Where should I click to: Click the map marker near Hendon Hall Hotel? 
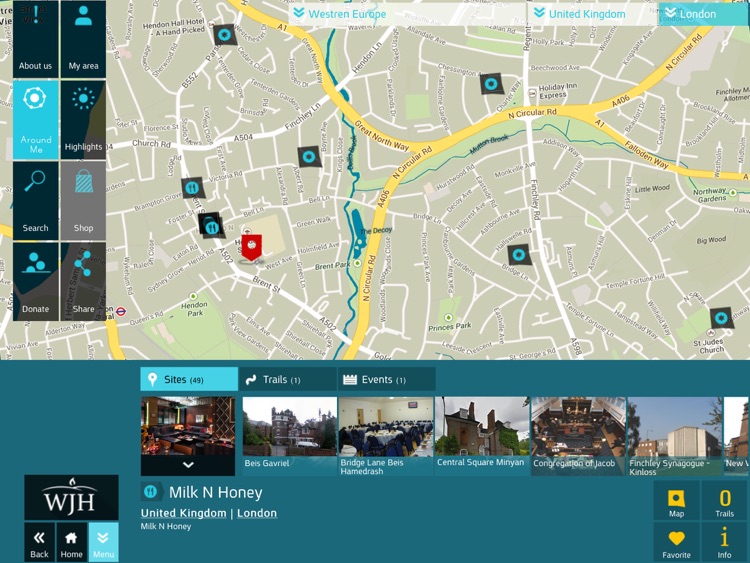pos(224,34)
